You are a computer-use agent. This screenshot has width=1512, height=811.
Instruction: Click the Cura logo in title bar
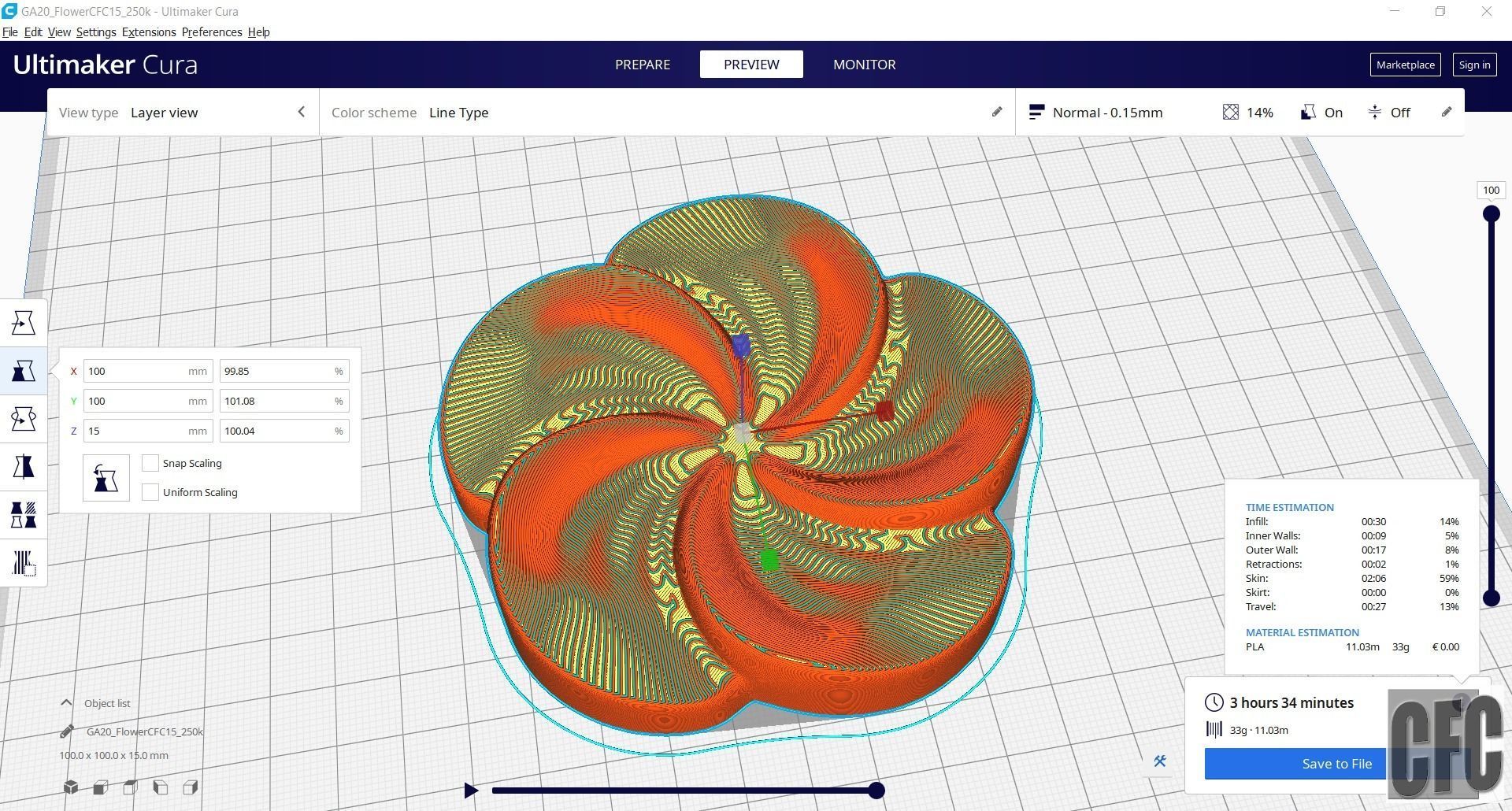pos(9,11)
